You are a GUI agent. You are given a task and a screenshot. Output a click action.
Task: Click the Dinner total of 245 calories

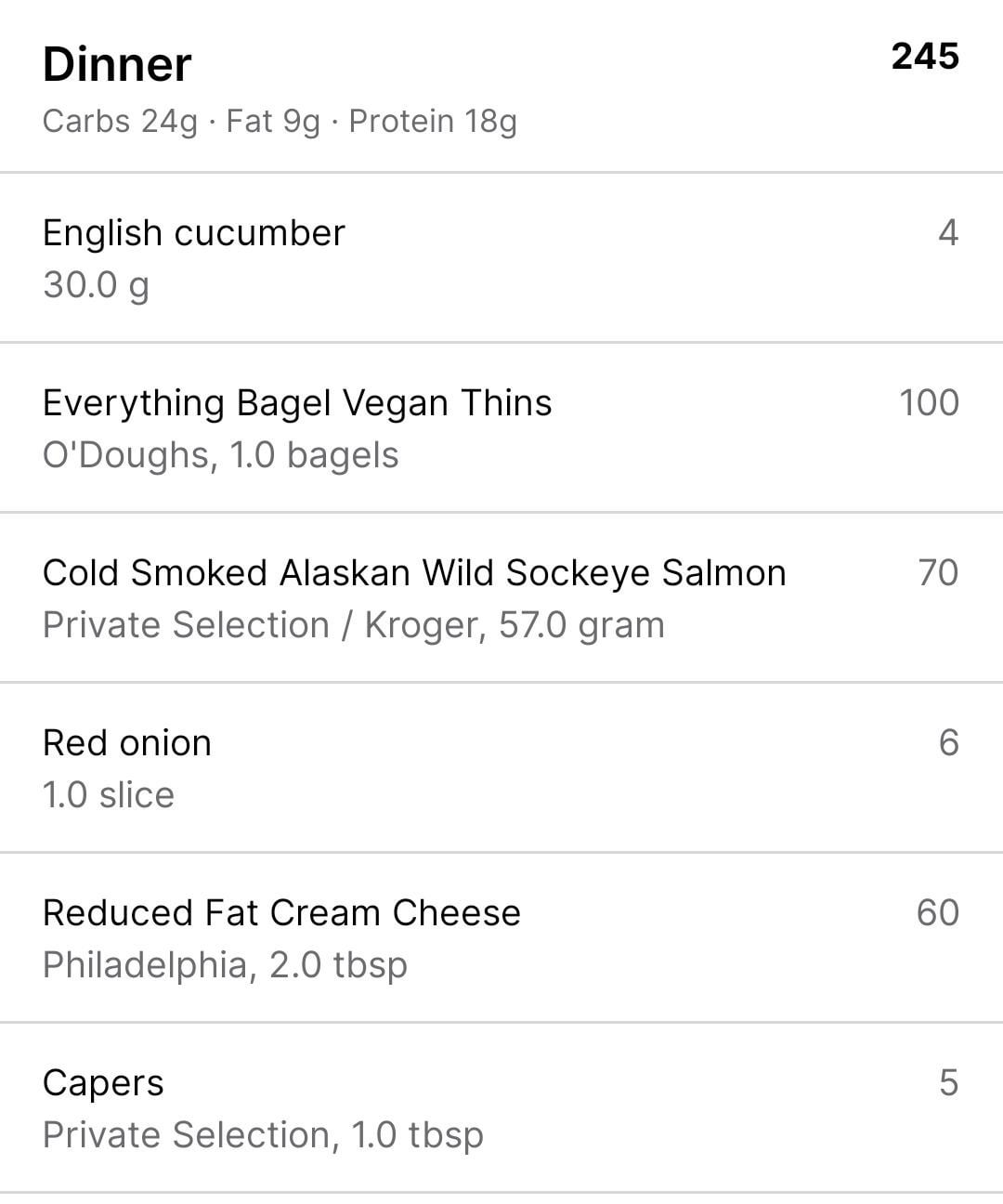[924, 57]
